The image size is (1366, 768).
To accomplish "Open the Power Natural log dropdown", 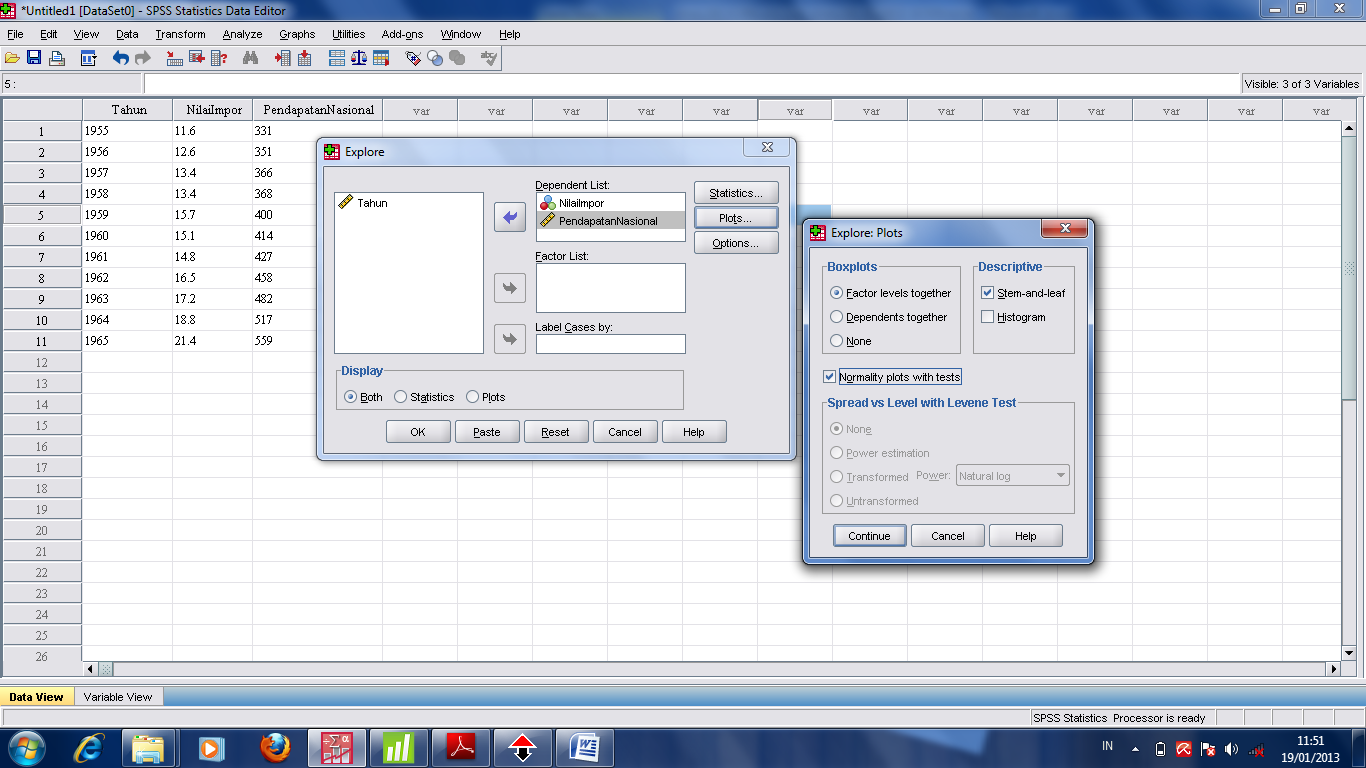I will [1013, 476].
